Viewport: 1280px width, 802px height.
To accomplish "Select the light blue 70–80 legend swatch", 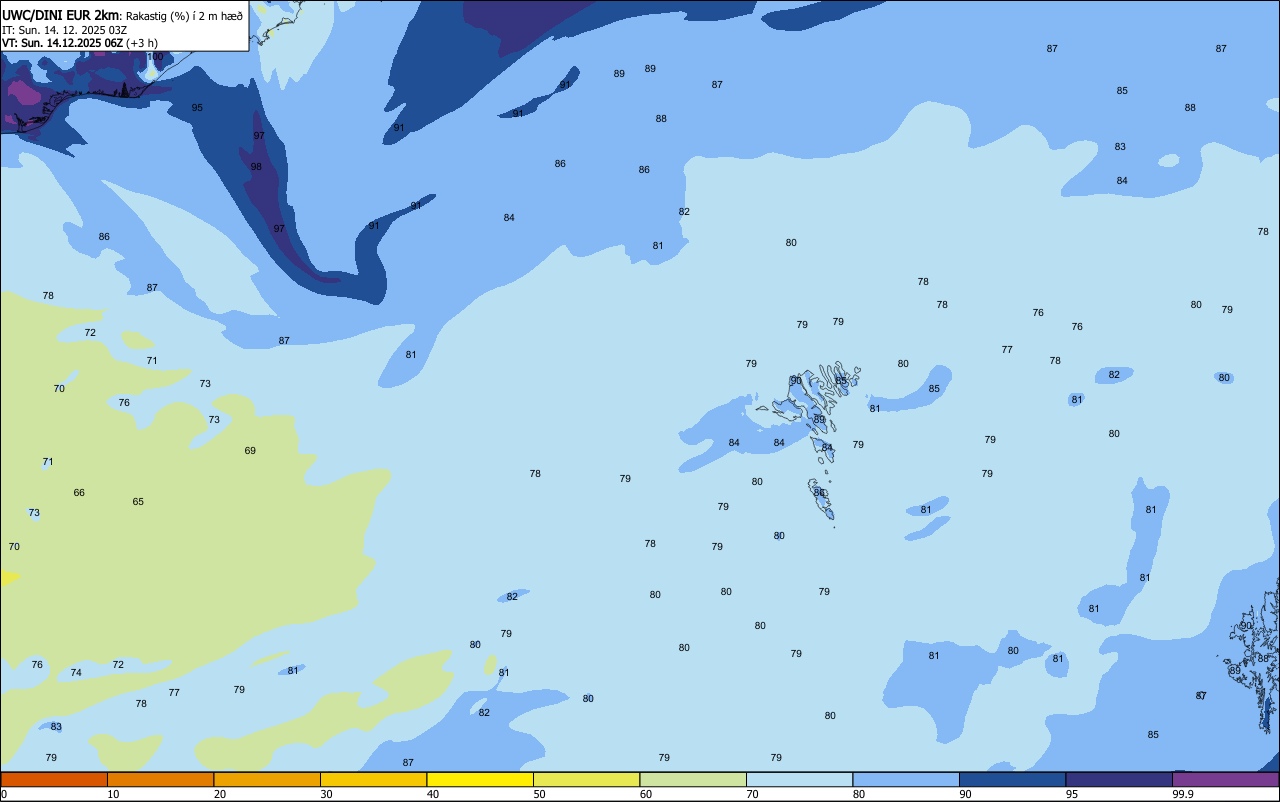I will 799,779.
